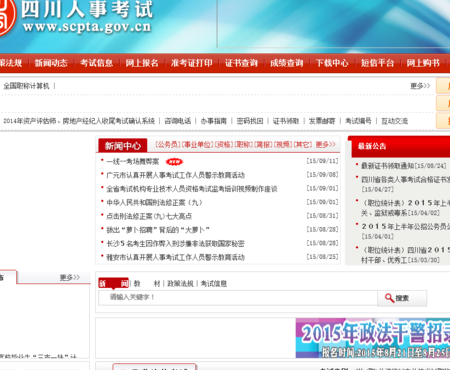
Task: Click the NEW badge beside the first headline
Action: (x=174, y=162)
